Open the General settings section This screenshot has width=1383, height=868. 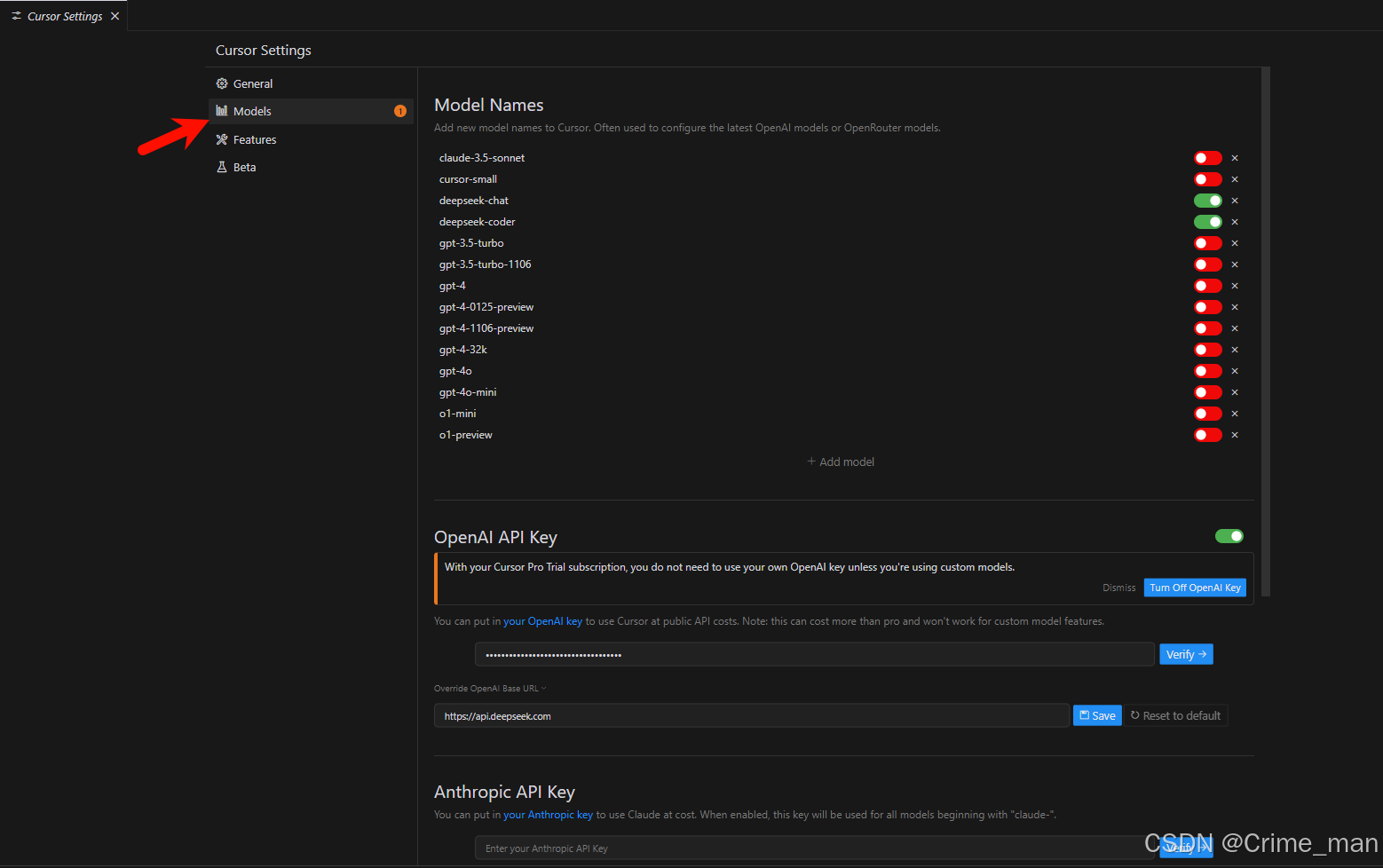tap(311, 83)
